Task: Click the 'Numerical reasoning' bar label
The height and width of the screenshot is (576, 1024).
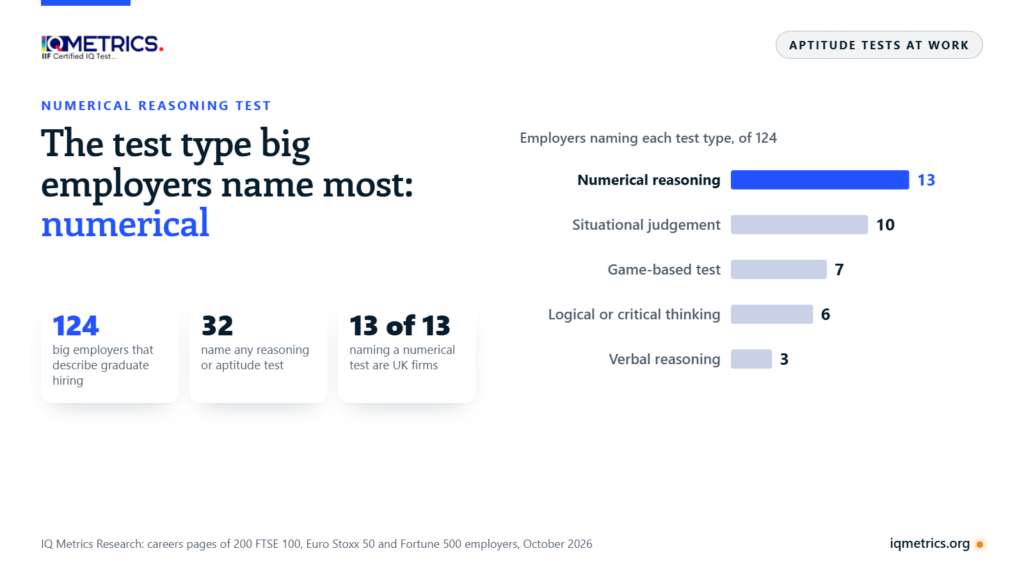Action: (648, 180)
